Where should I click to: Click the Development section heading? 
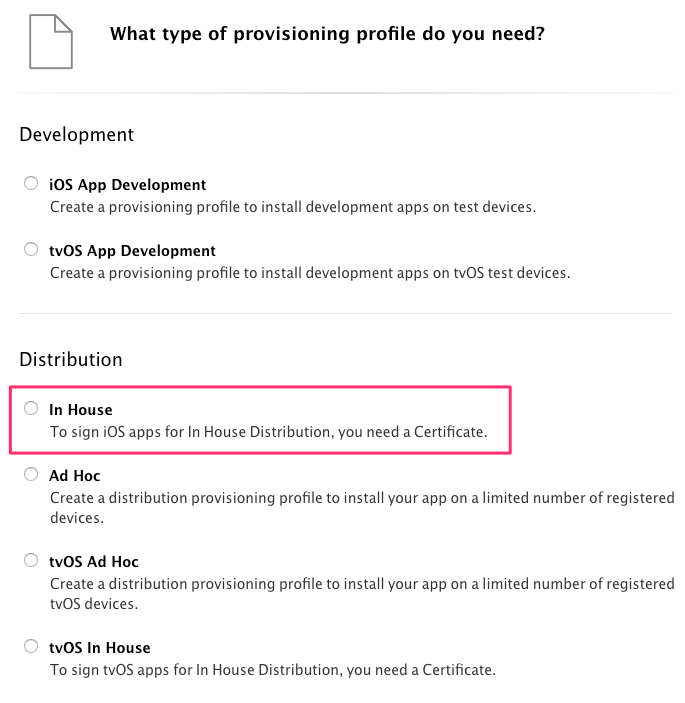point(77,135)
